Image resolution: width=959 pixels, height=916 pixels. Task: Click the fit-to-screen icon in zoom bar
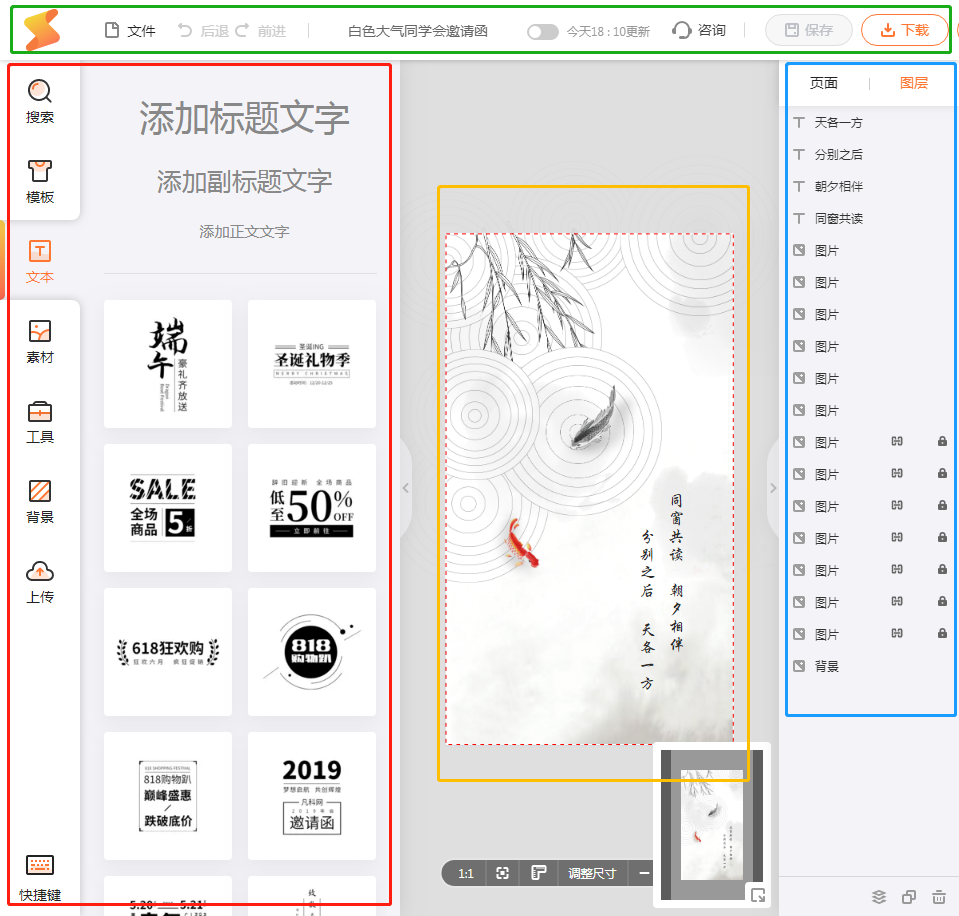(x=502, y=873)
